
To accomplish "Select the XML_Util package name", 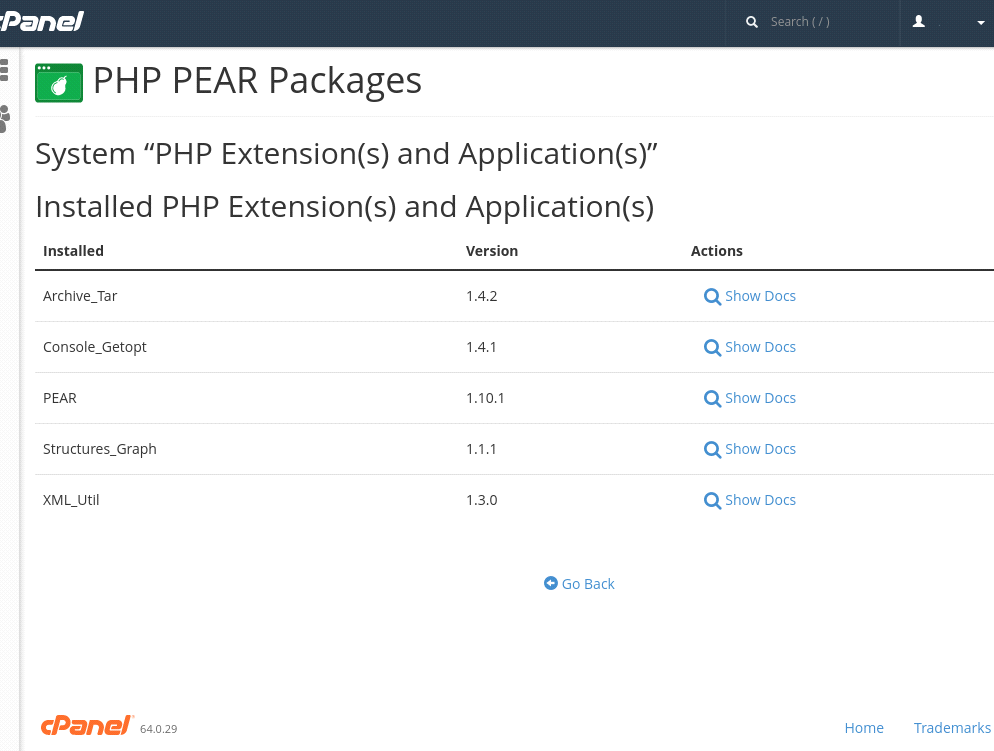I will (x=71, y=500).
